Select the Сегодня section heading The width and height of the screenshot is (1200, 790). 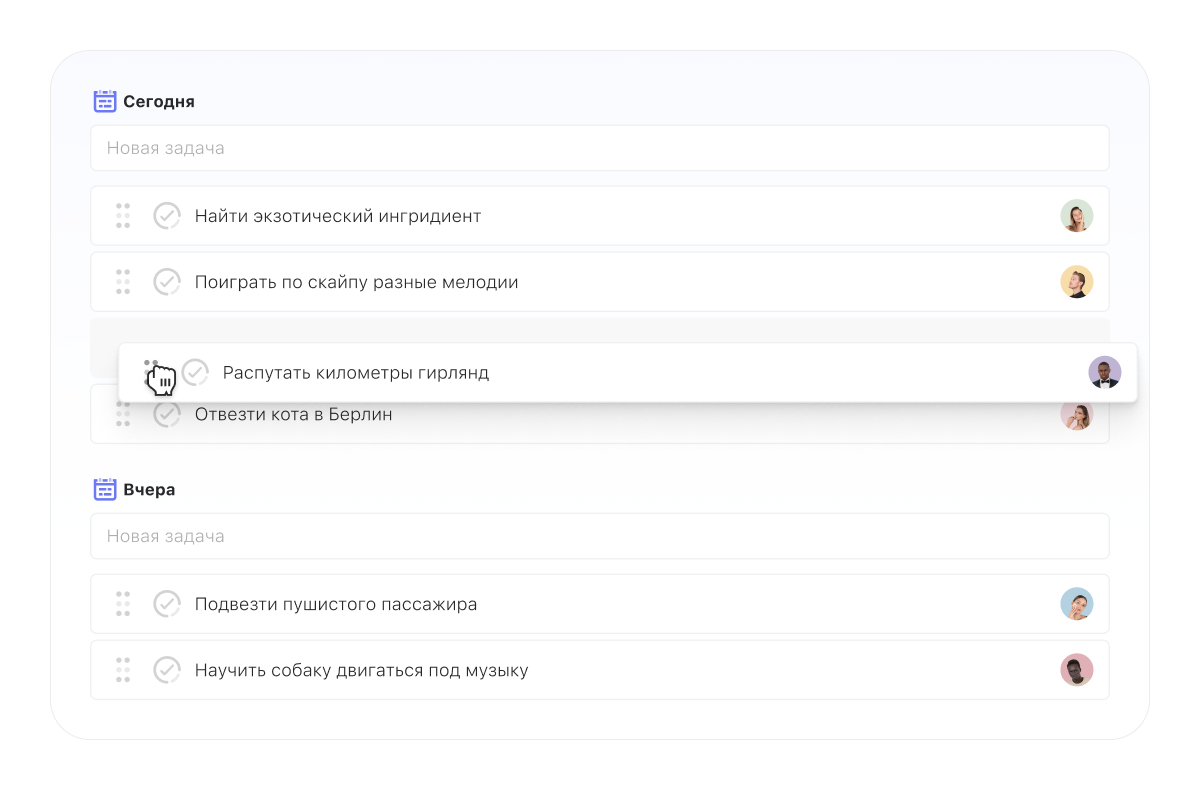158,101
